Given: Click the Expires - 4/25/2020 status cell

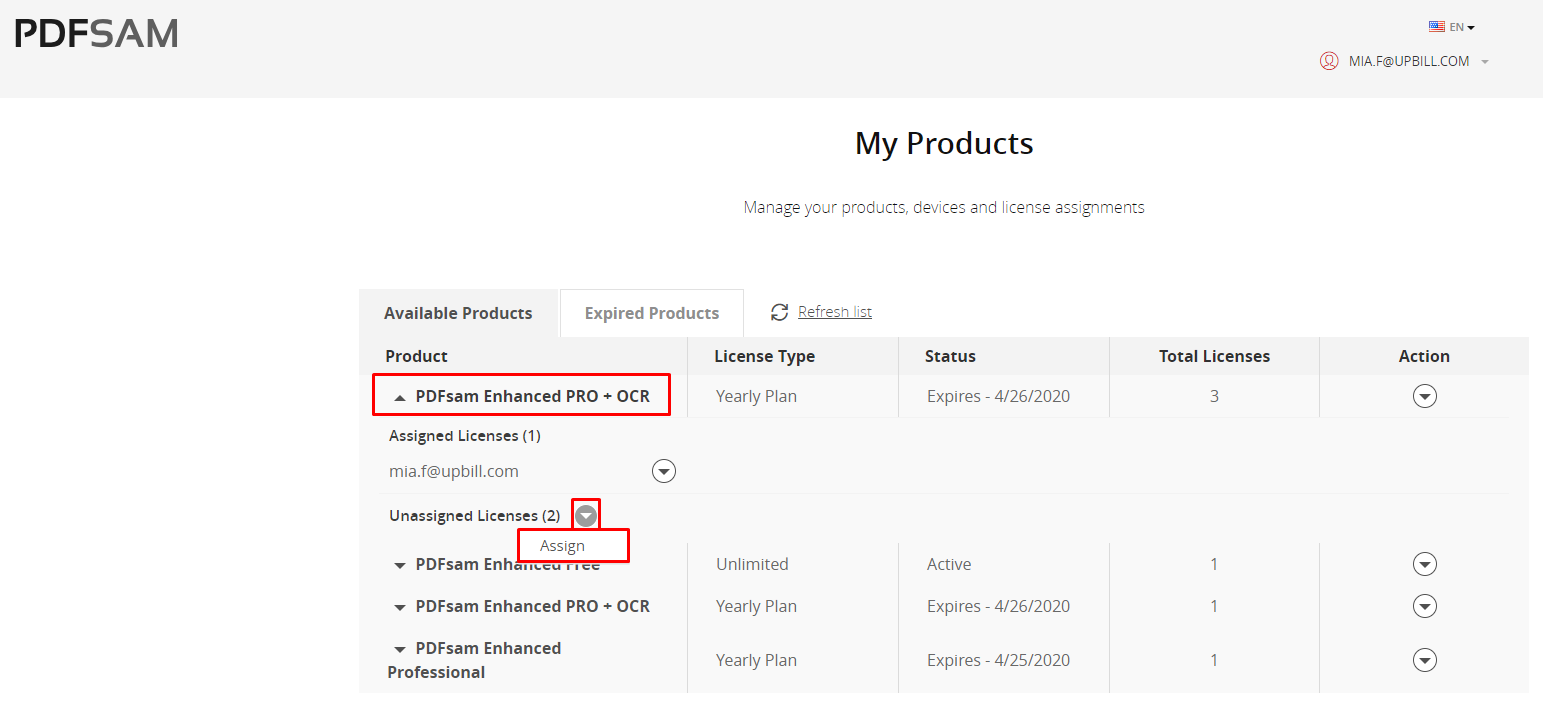Looking at the screenshot, I should point(998,660).
